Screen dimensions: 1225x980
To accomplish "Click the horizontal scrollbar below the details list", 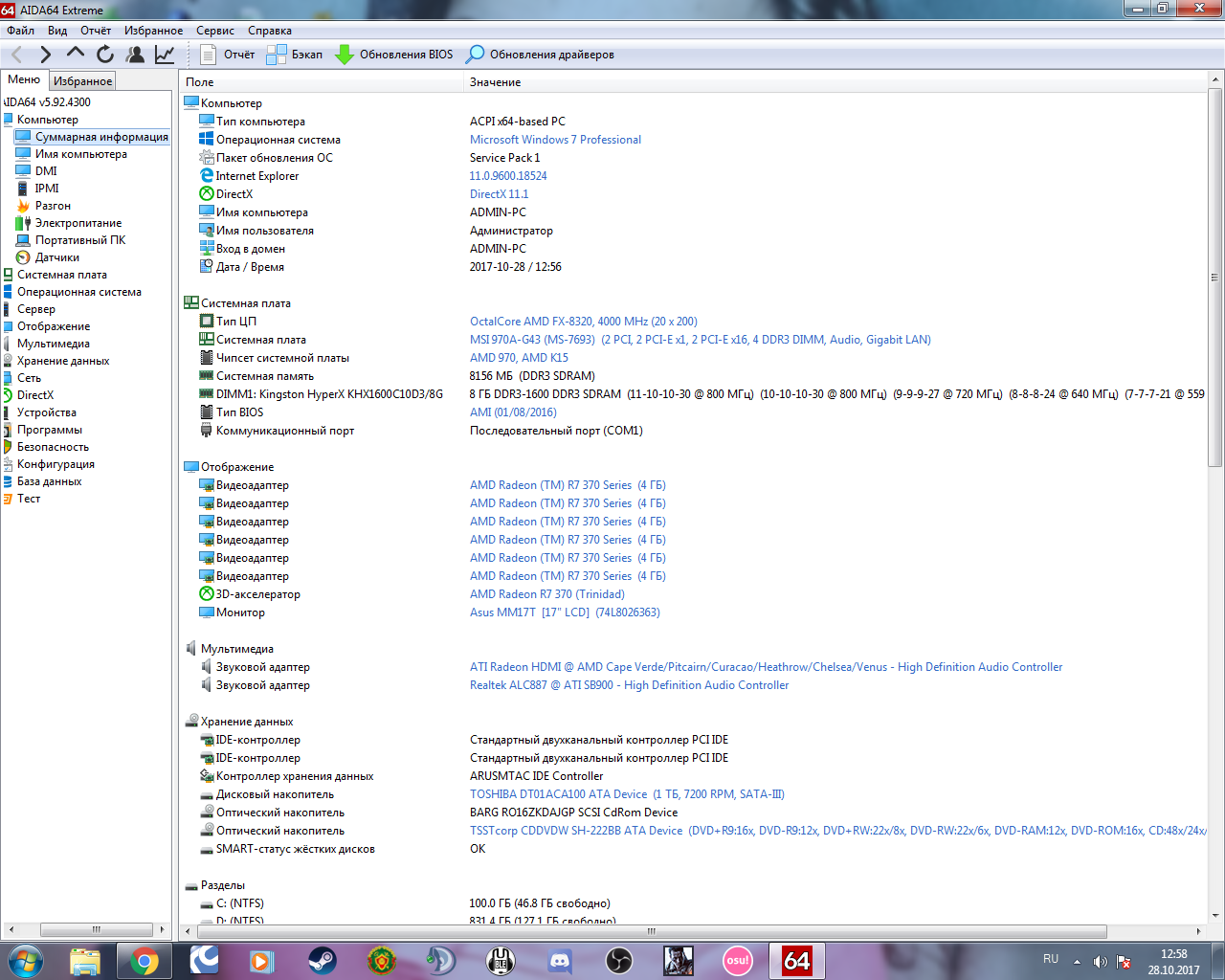I will (x=651, y=931).
